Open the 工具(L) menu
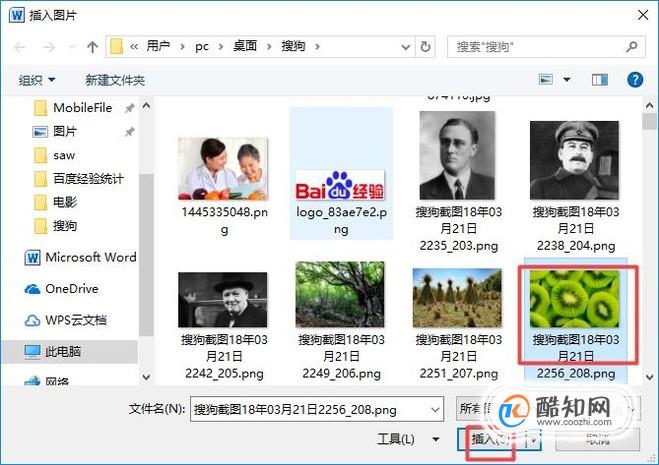This screenshot has width=659, height=465. [x=408, y=439]
